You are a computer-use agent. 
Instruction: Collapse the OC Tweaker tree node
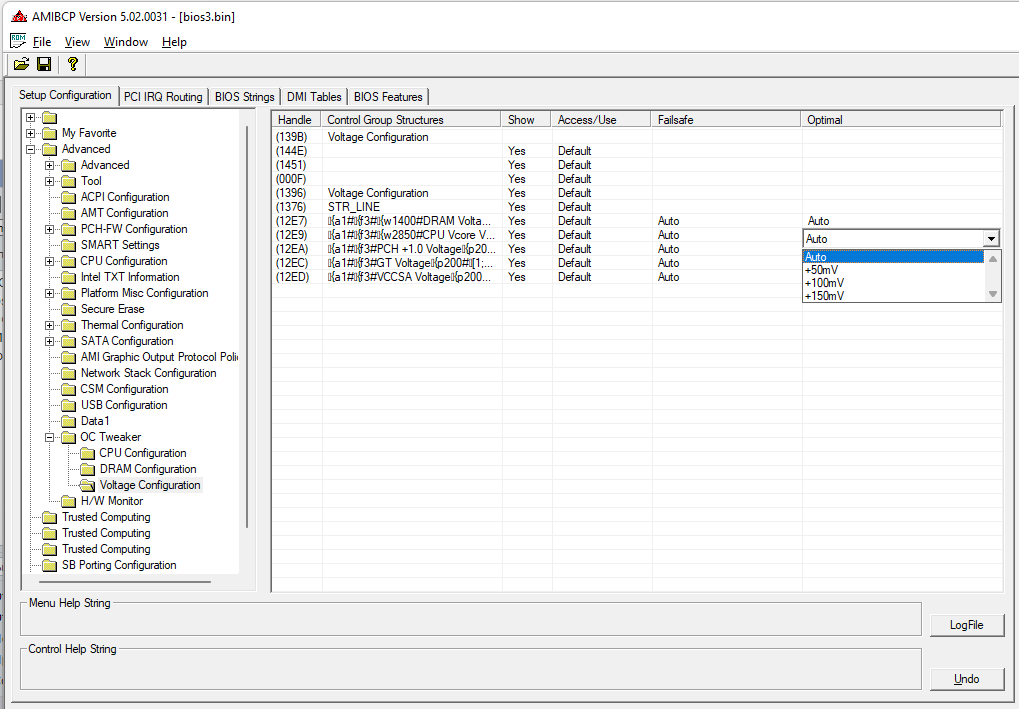(x=49, y=437)
